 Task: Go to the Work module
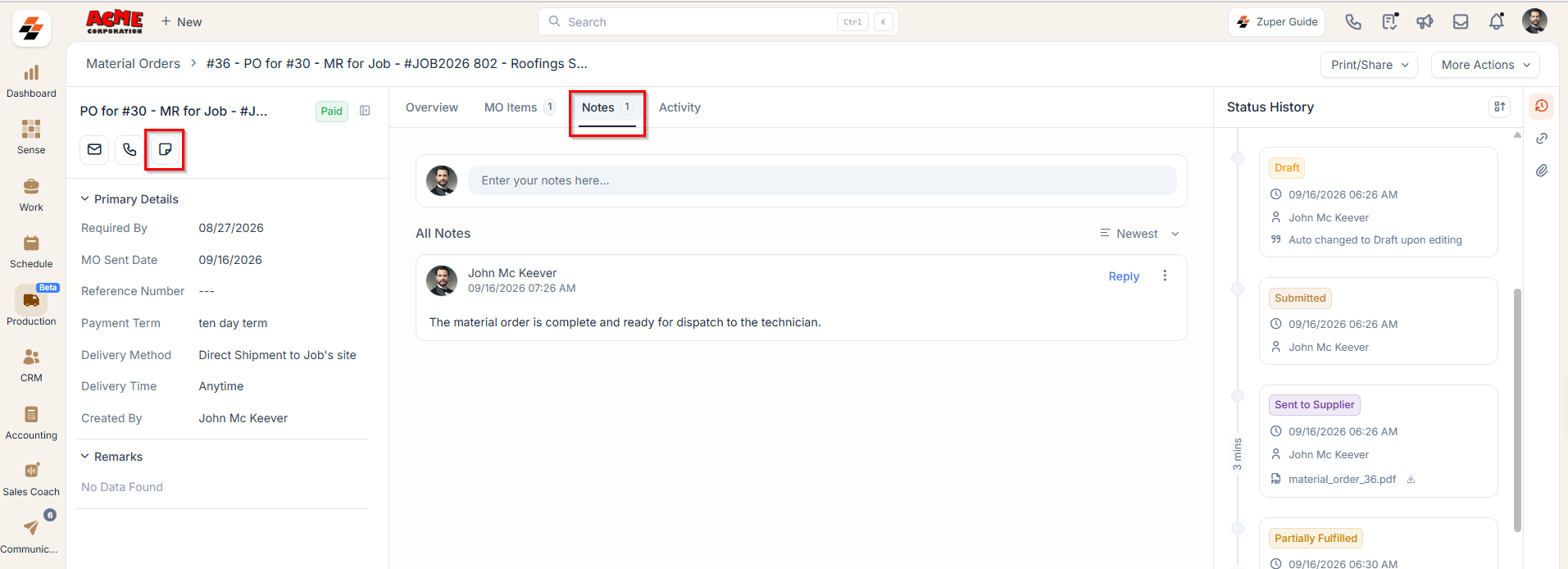click(x=31, y=195)
